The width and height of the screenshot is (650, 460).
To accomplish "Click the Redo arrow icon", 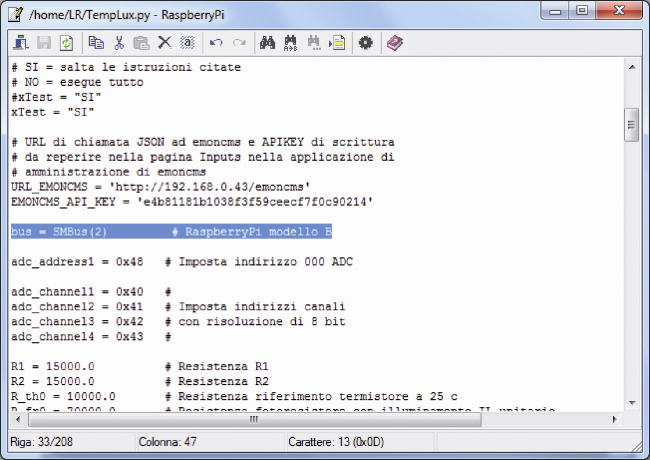I will tap(238, 43).
